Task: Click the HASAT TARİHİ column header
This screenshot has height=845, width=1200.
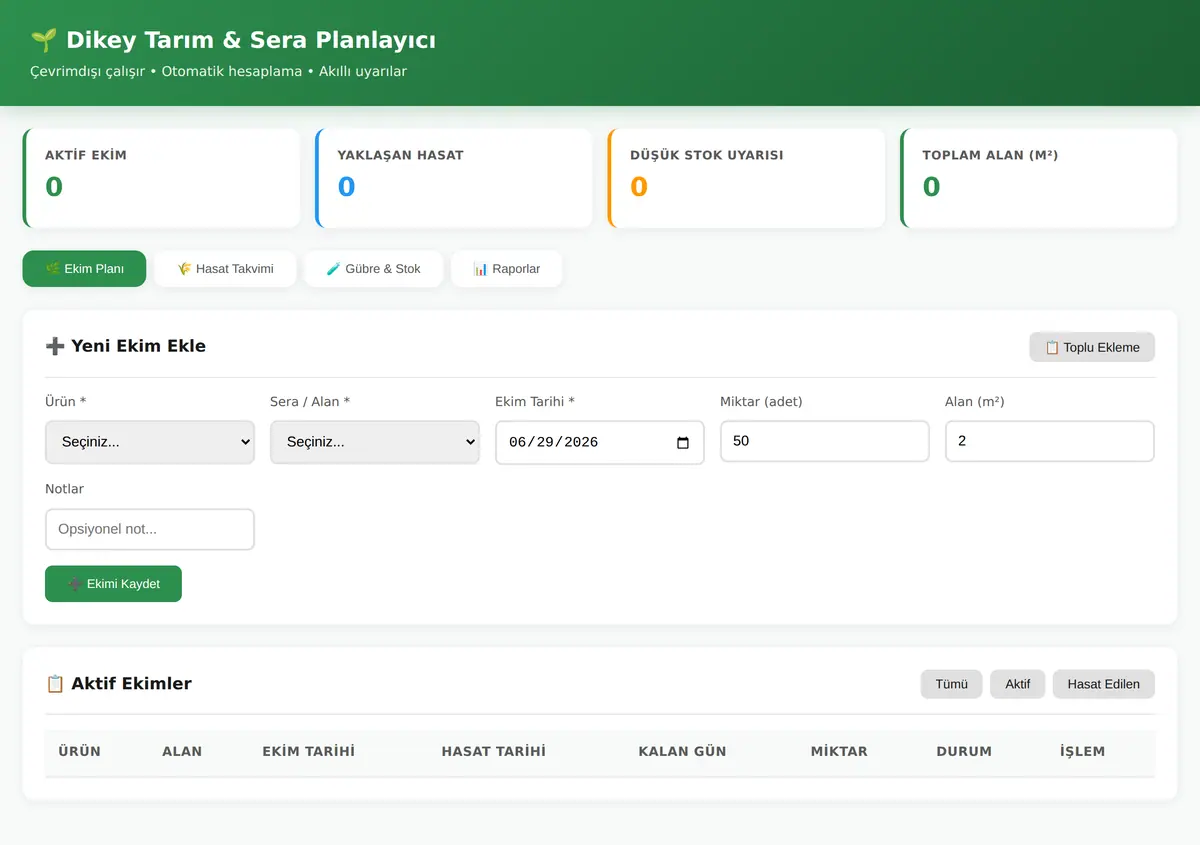Action: point(494,751)
